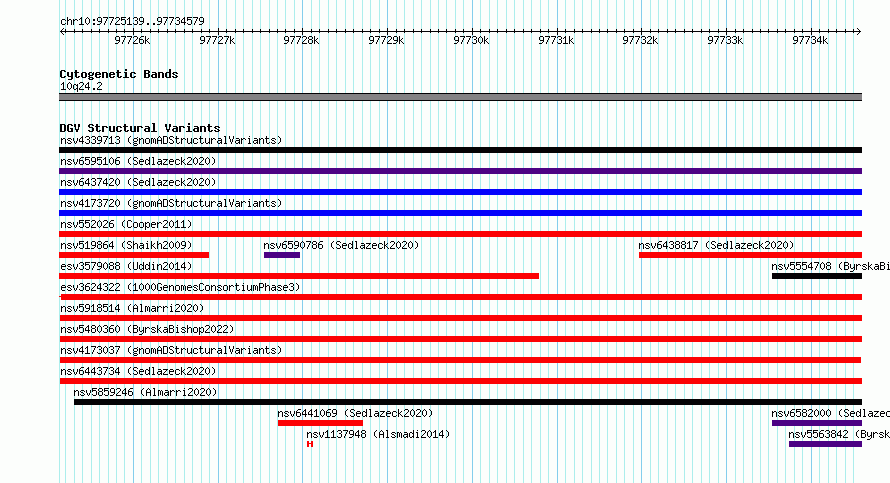Select the red nsv5480360 variant bar
890x483 pixels.
tap(460, 339)
